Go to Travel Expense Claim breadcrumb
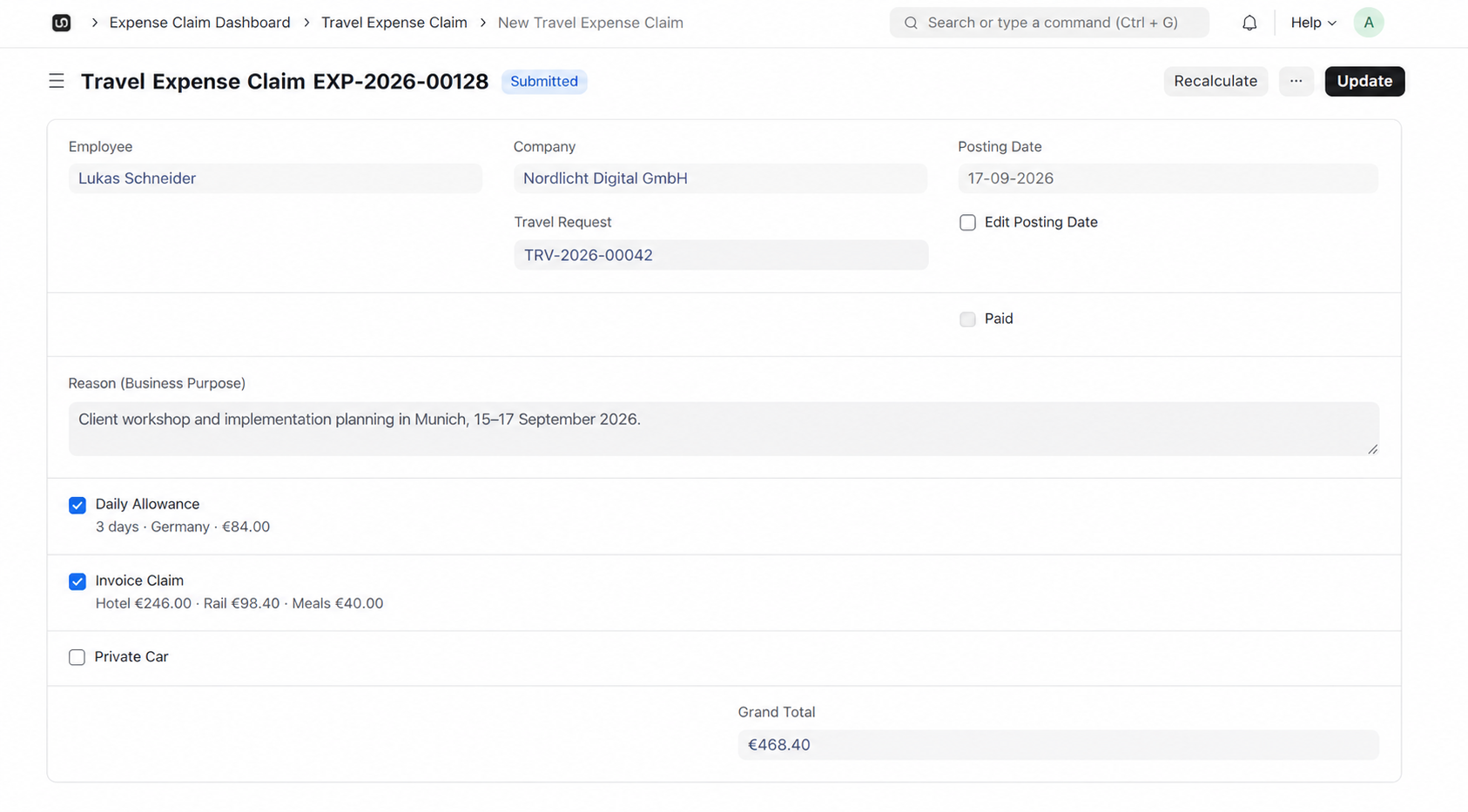Image resolution: width=1468 pixels, height=812 pixels. click(x=394, y=23)
